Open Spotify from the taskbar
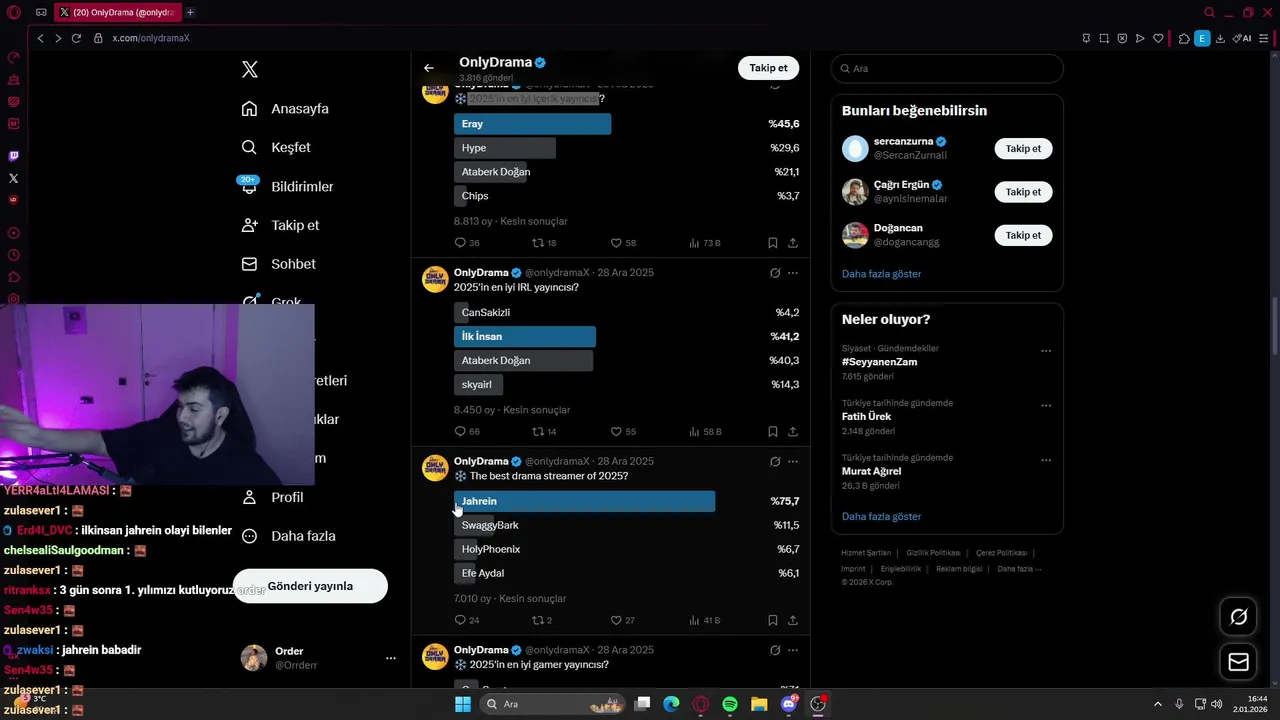 coord(730,704)
